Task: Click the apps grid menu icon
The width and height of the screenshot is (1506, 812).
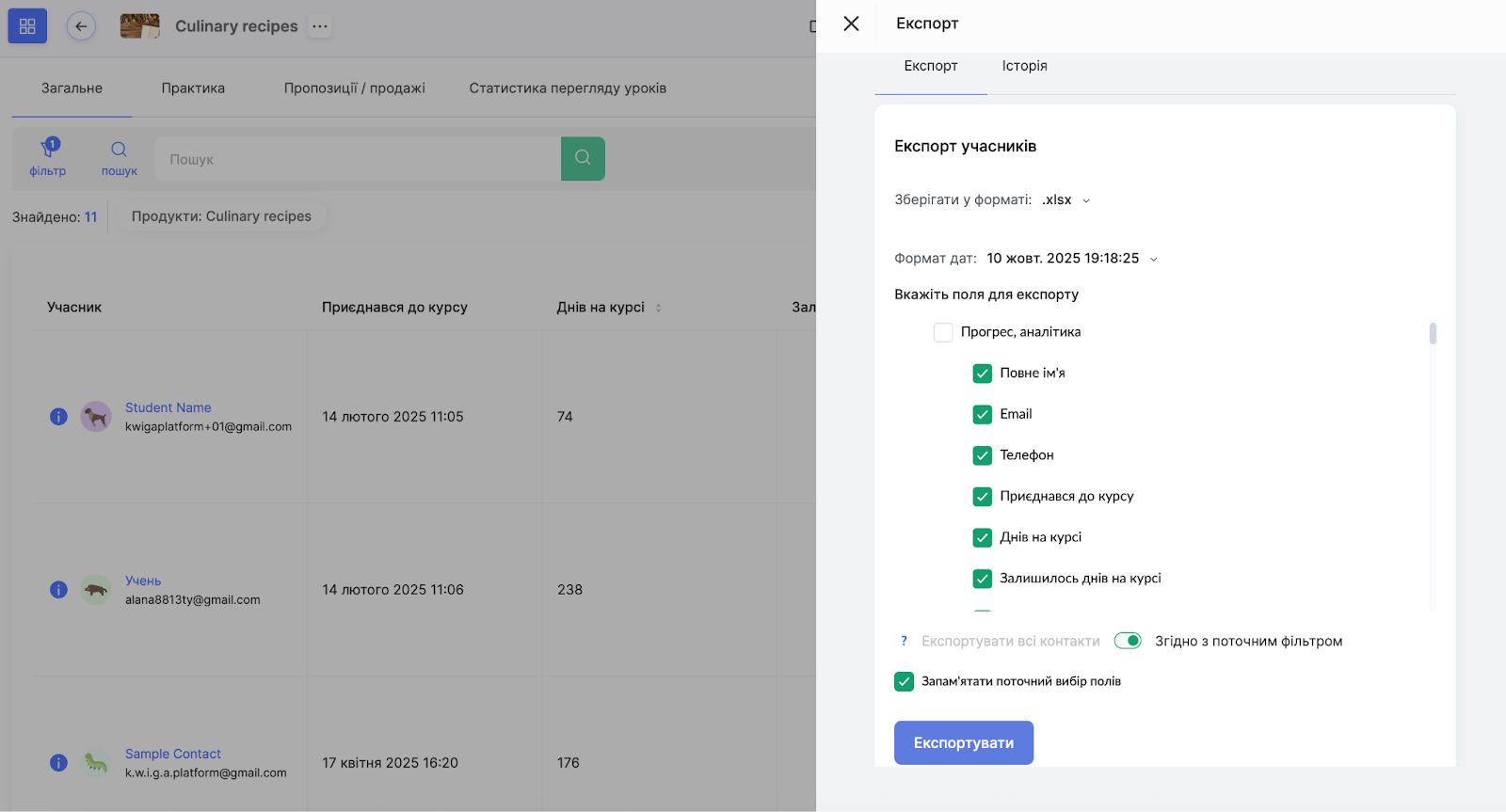Action: [27, 26]
